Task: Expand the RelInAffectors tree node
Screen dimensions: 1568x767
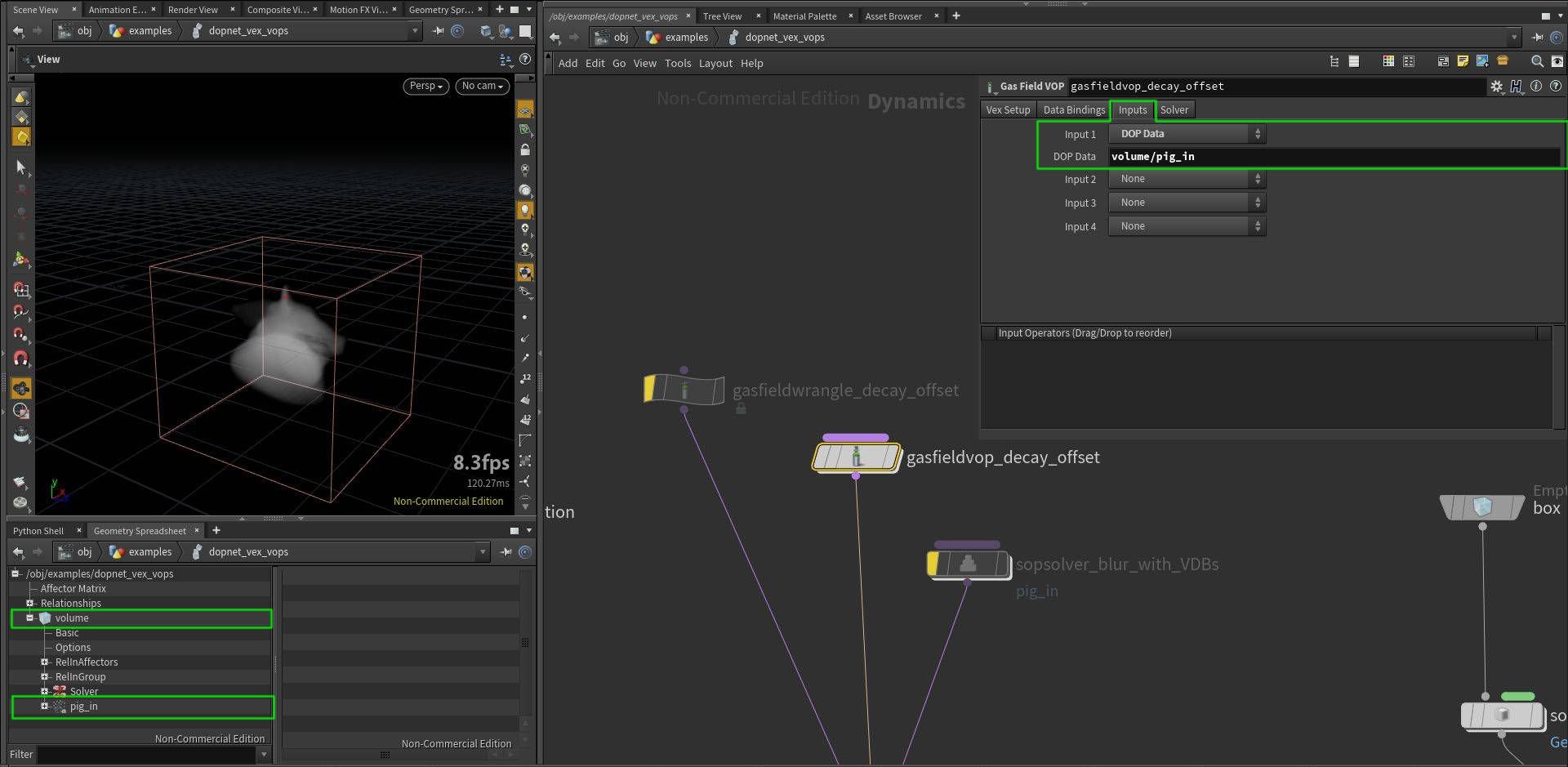Action: point(45,662)
